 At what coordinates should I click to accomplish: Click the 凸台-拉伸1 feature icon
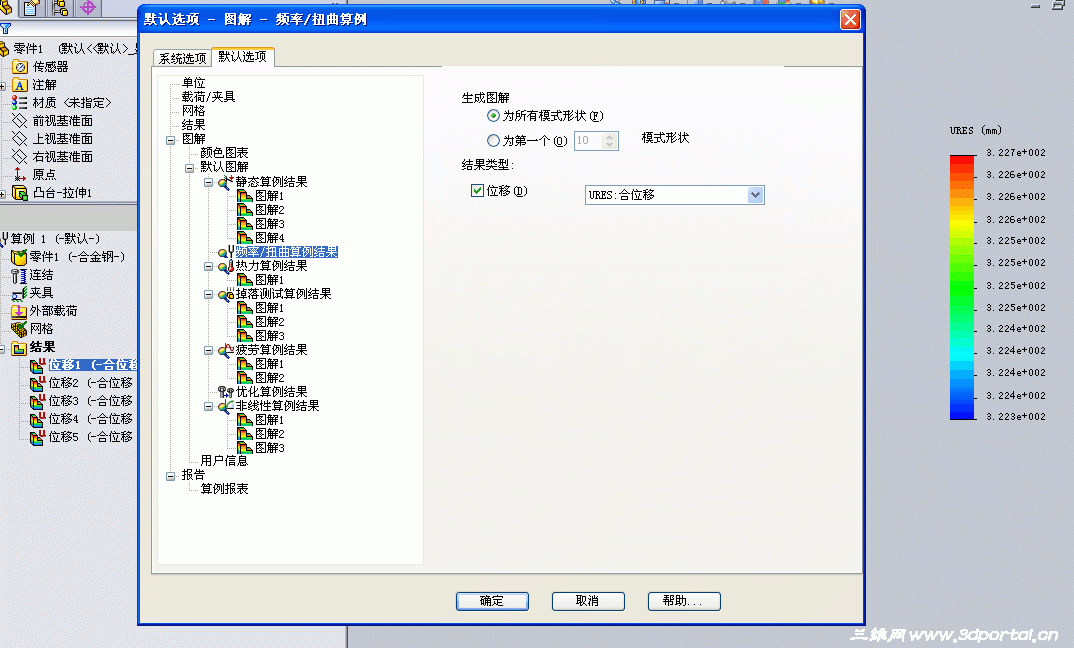(20, 193)
